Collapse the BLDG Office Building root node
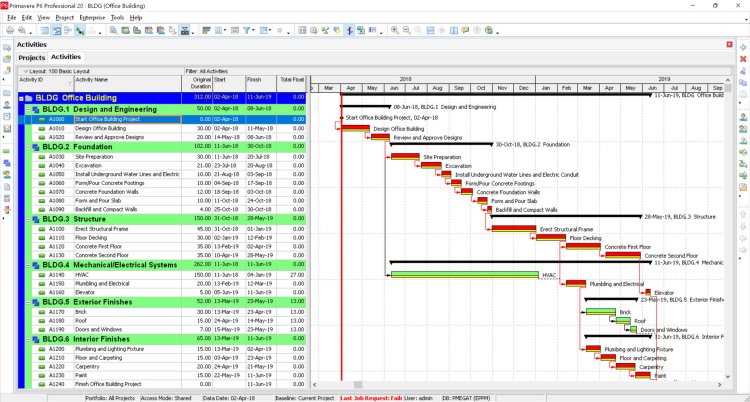Screen dimensions: 750x402 point(22,98)
